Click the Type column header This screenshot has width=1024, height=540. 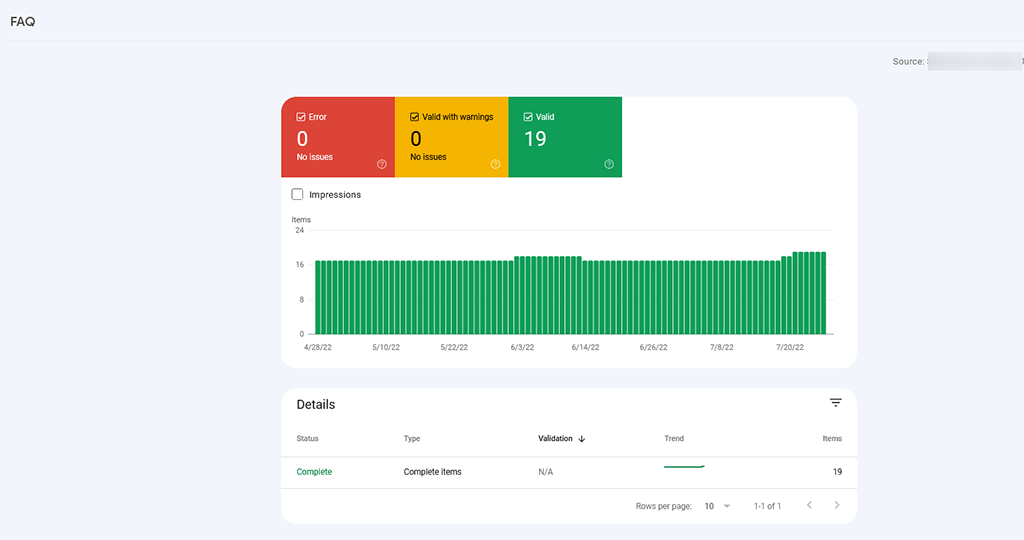click(x=412, y=439)
